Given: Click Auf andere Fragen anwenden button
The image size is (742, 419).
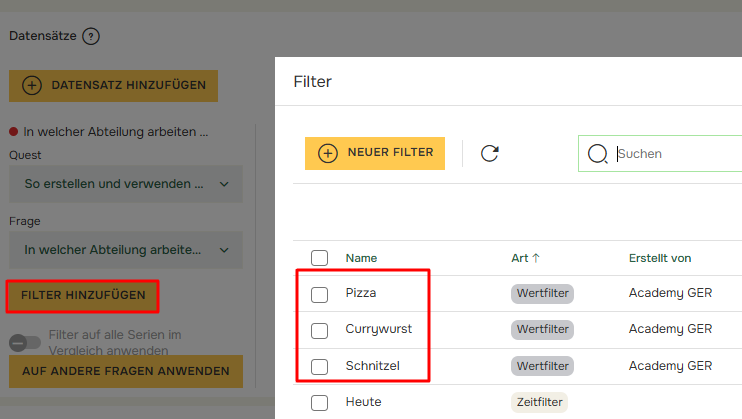Looking at the screenshot, I should [126, 371].
